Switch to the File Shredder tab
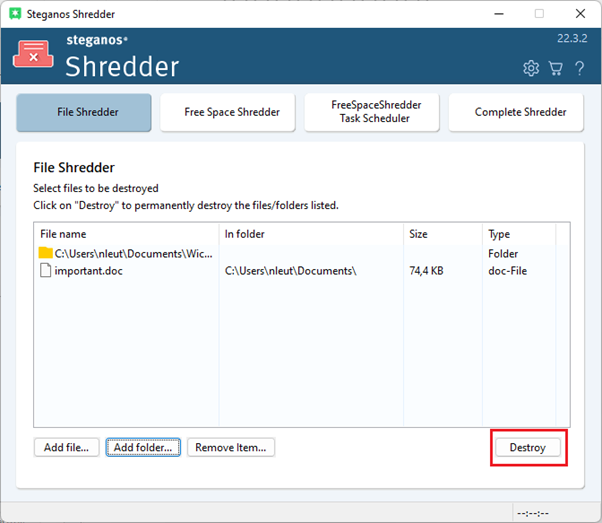 click(84, 113)
